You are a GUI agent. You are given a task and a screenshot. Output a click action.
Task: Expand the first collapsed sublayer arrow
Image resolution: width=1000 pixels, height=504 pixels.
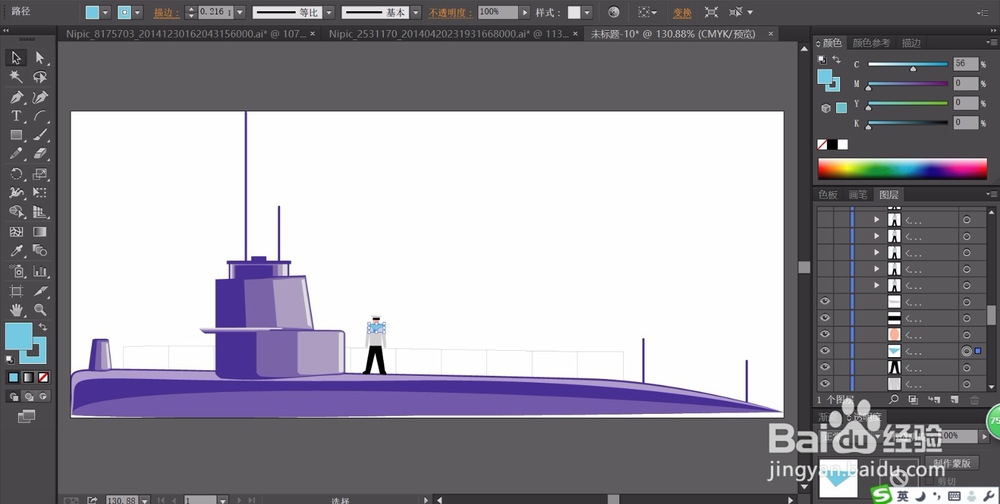pos(877,220)
